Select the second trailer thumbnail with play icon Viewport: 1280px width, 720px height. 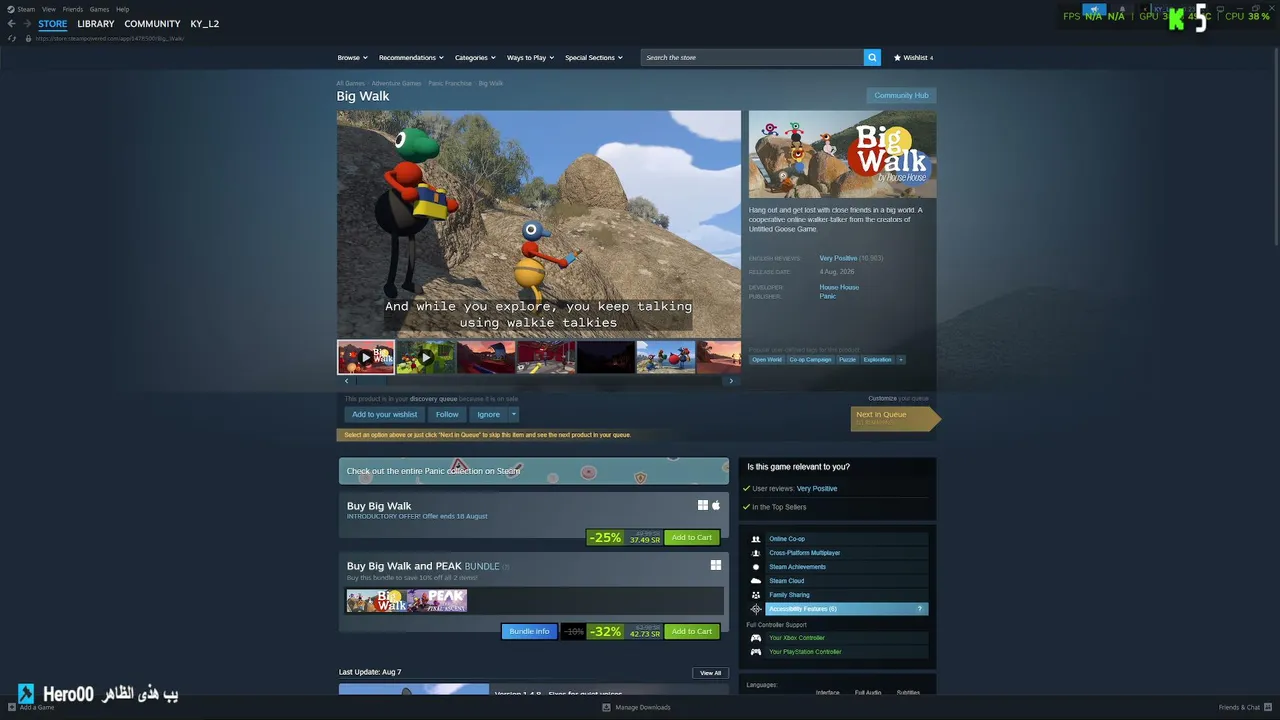click(426, 357)
